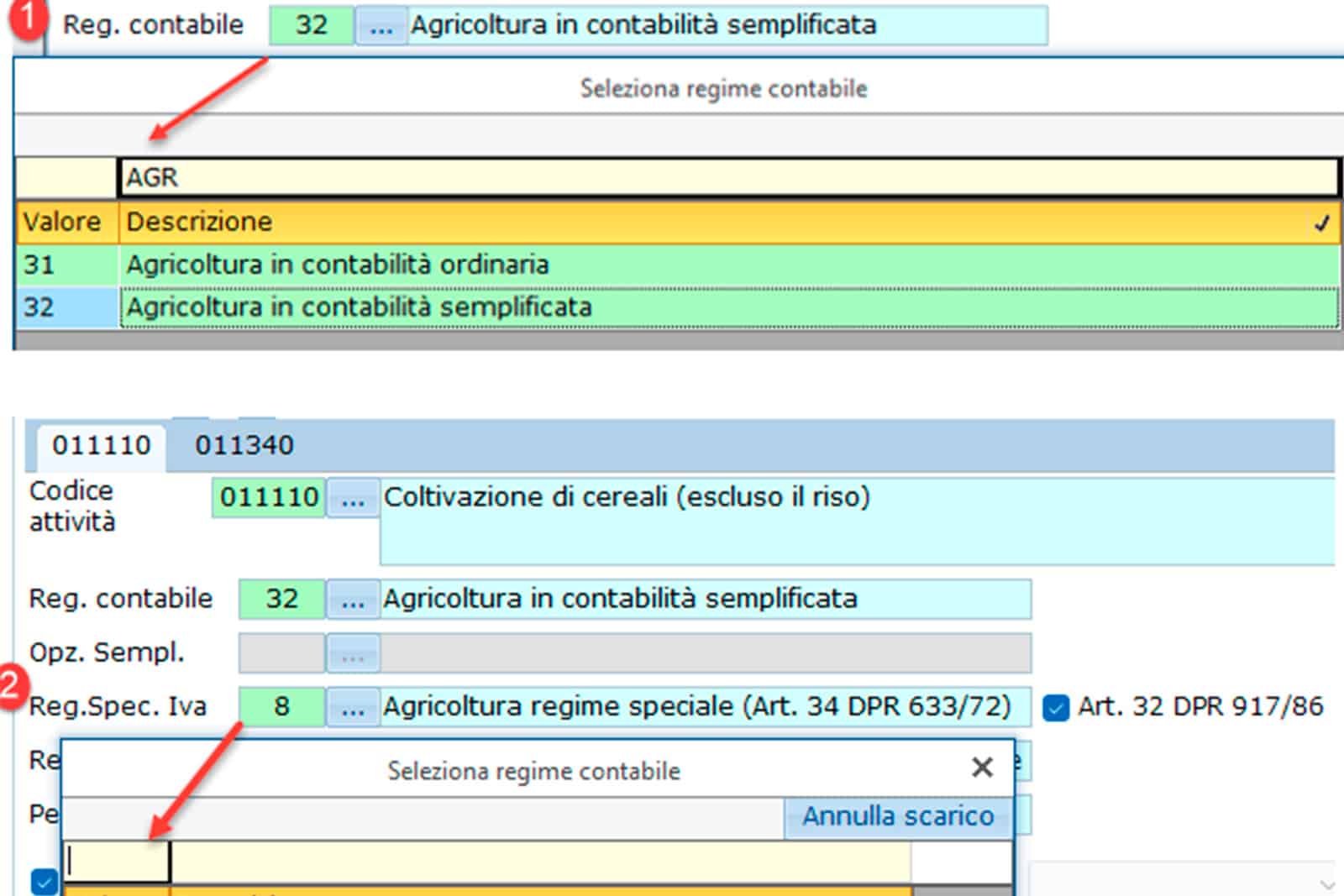The width and height of the screenshot is (1344, 896).
Task: Click top Agricoltura in contabilità semplificata description field
Action: click(x=727, y=25)
